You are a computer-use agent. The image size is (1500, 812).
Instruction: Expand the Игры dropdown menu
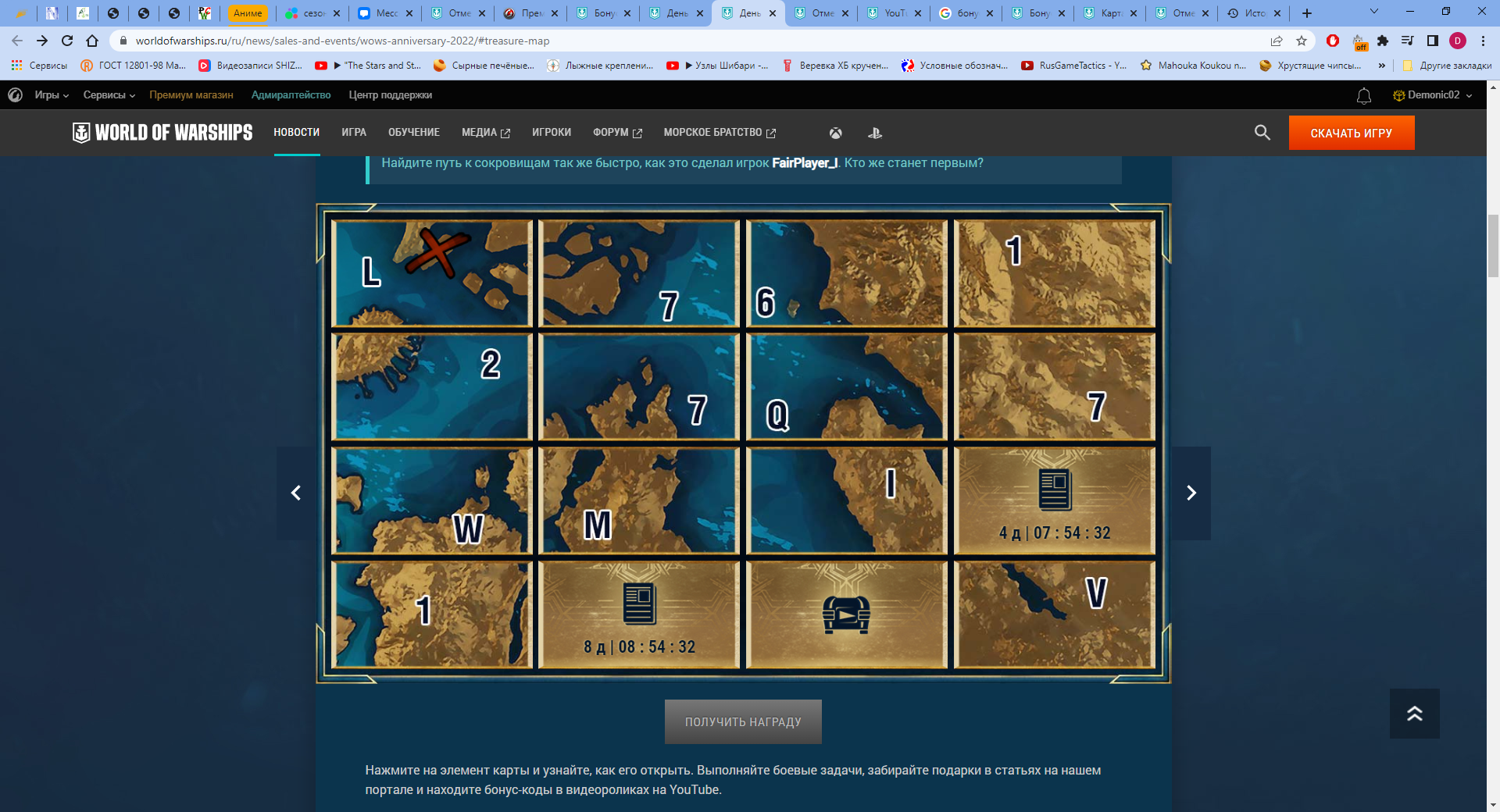pos(51,95)
